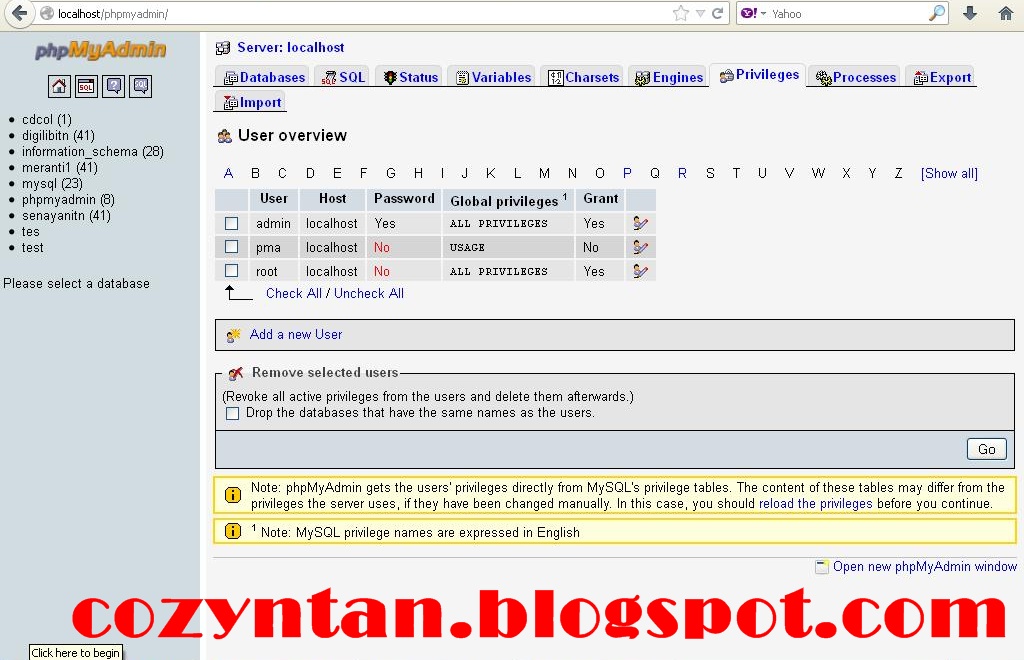Open the senayanitn database
This screenshot has height=660, width=1024.
tap(66, 215)
